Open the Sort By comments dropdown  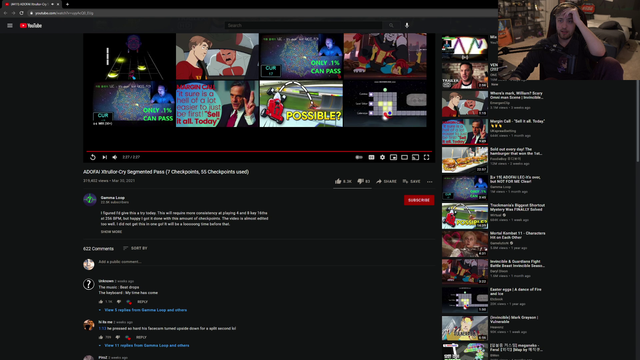coord(135,248)
